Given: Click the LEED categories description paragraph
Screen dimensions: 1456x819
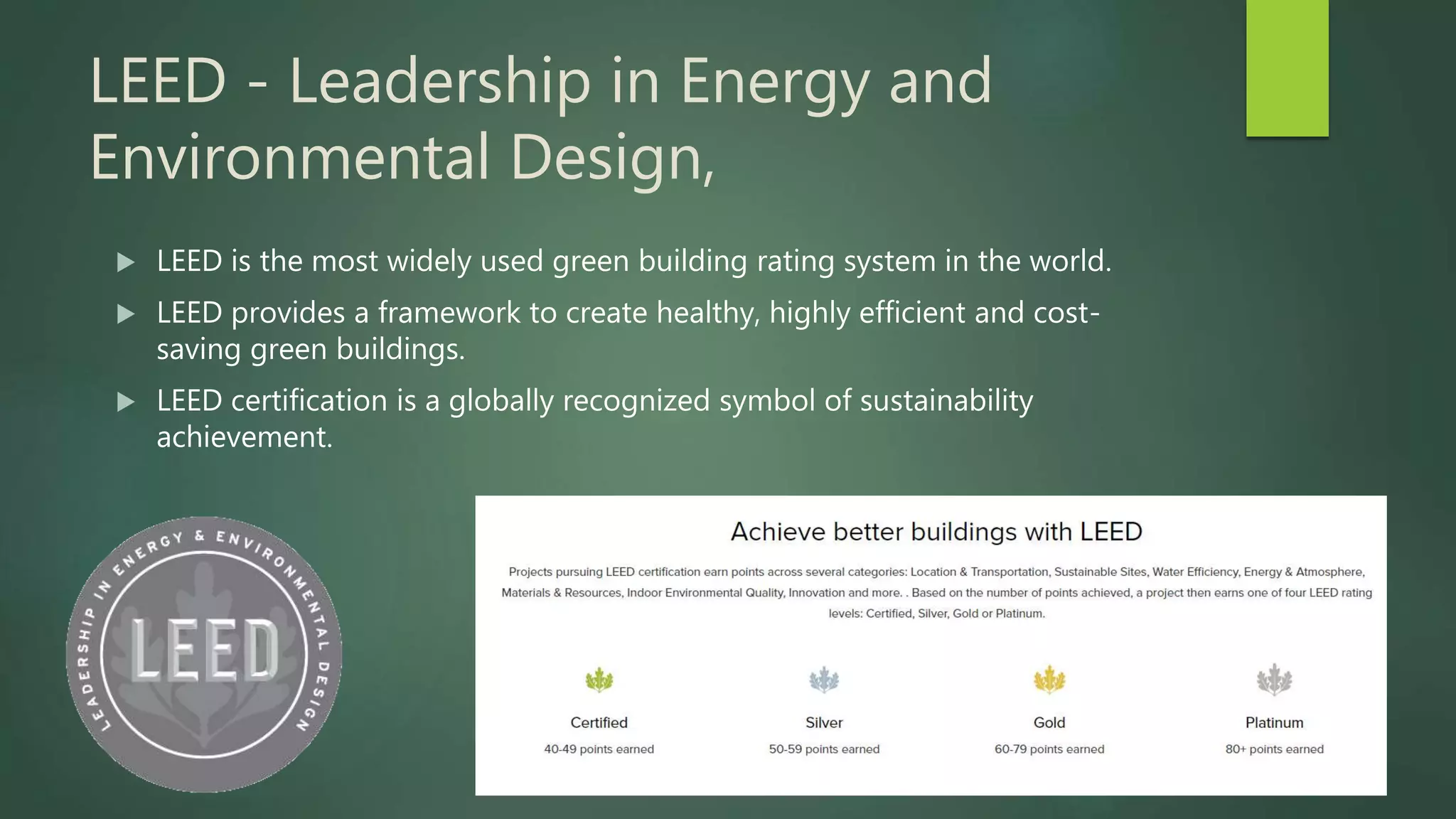Looking at the screenshot, I should click(936, 592).
